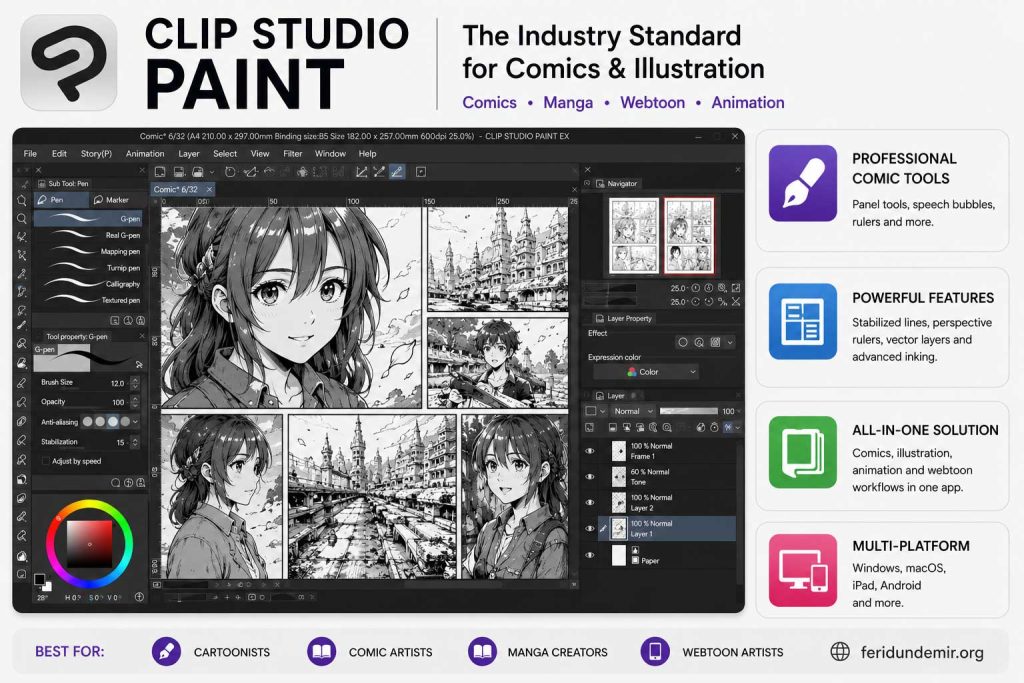Open the File menu
Image resolution: width=1024 pixels, height=683 pixels.
30,153
